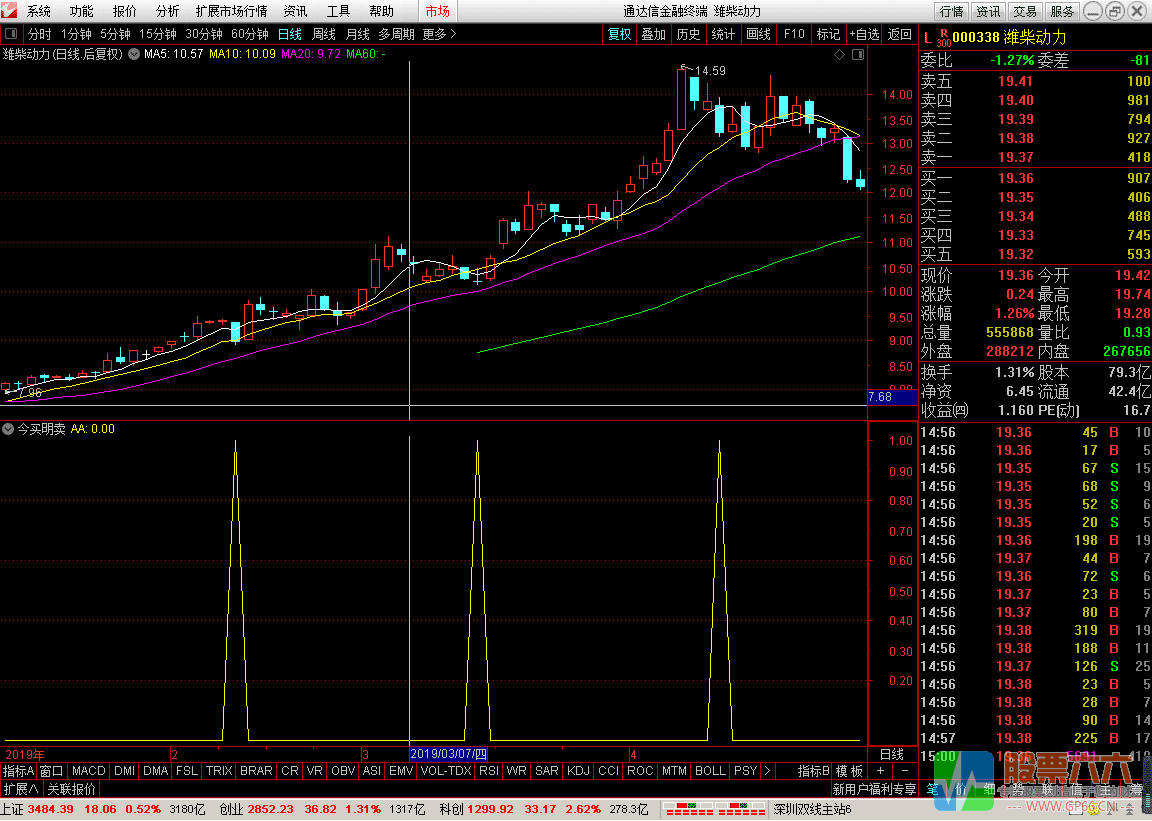1152x821 pixels.
Task: Click the plus zoom-in button at the bottom right
Action: tap(880, 770)
